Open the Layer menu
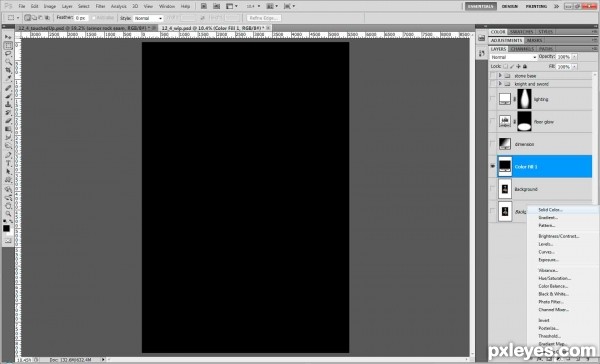Viewport: 600px width, 364px height. pos(67,6)
